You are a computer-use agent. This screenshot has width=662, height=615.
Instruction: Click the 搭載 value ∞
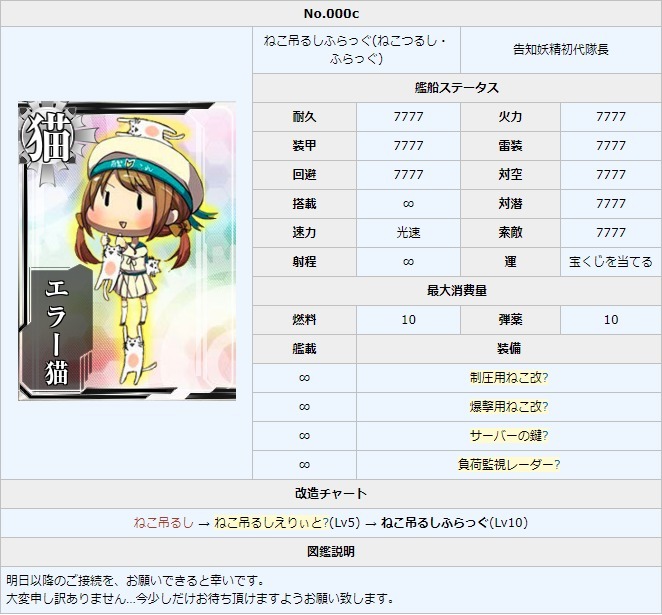pyautogui.click(x=408, y=204)
